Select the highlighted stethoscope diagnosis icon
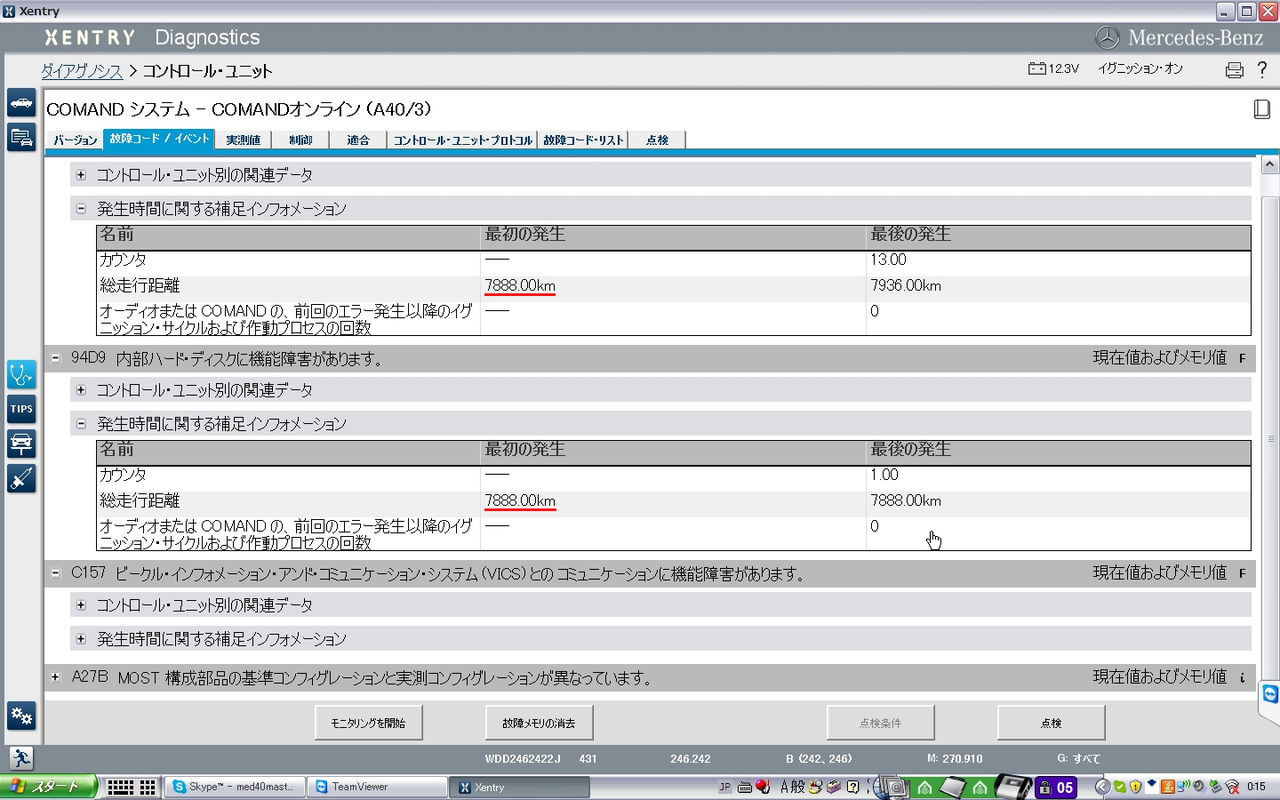1280x800 pixels. tap(21, 374)
